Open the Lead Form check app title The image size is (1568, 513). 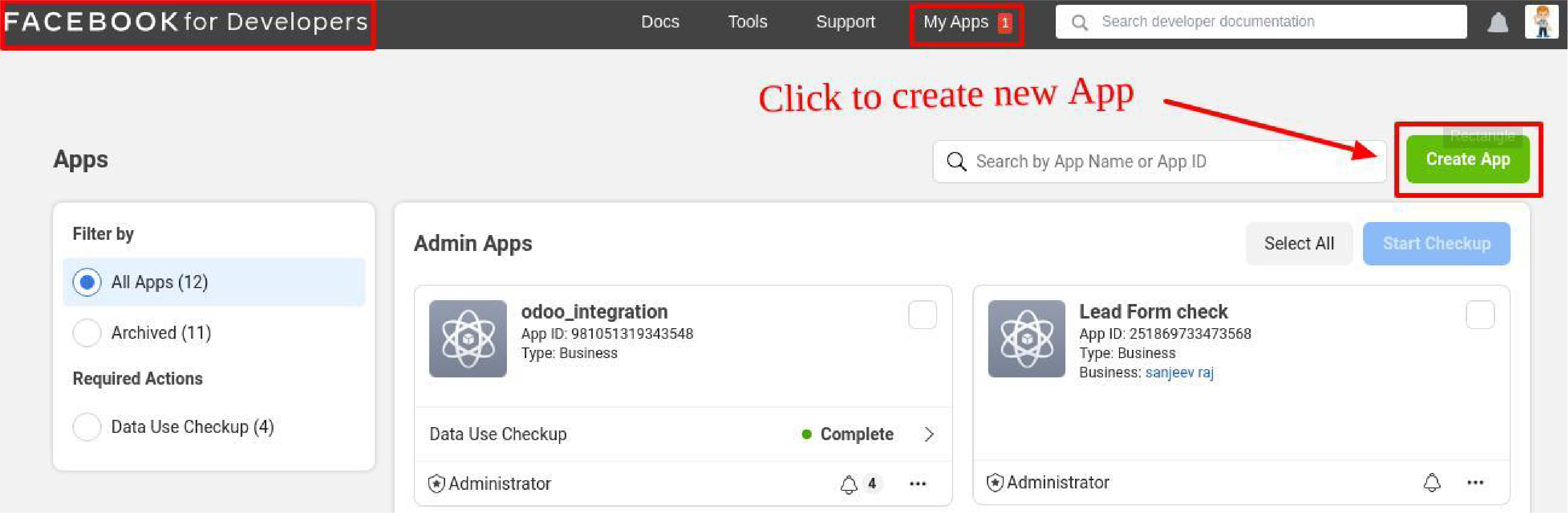[1153, 312]
